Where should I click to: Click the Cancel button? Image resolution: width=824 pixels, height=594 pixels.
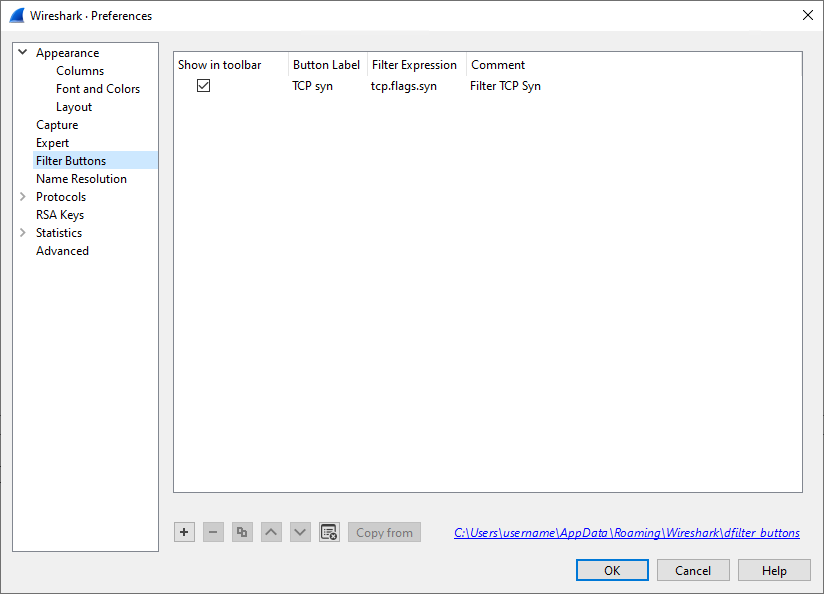pos(693,570)
